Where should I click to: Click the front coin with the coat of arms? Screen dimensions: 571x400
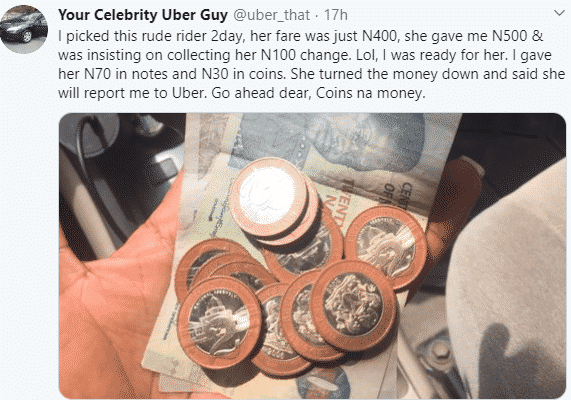pos(353,304)
